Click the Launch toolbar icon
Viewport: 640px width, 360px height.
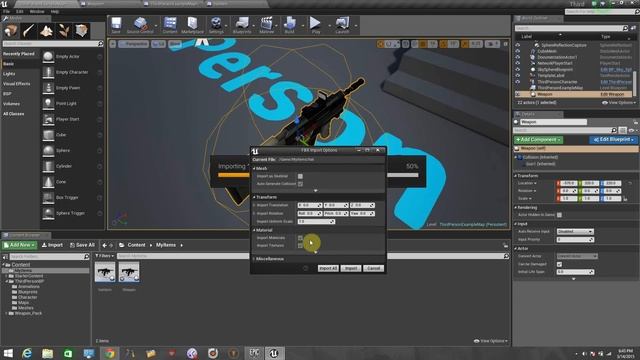[x=342, y=24]
